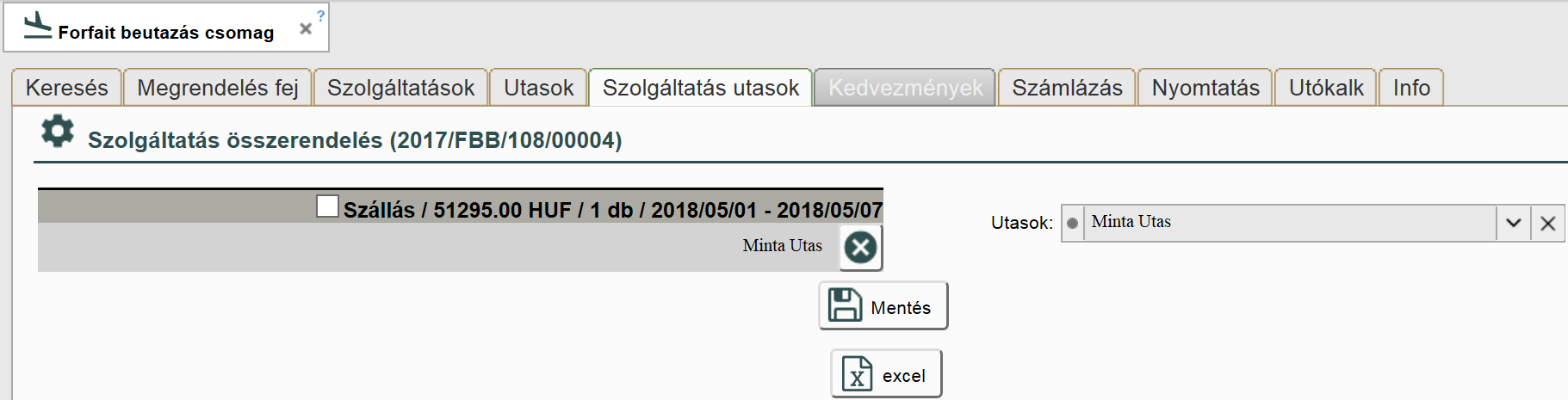Go to the Szolgáltatások tab
The width and height of the screenshot is (1568, 400).
click(x=400, y=88)
